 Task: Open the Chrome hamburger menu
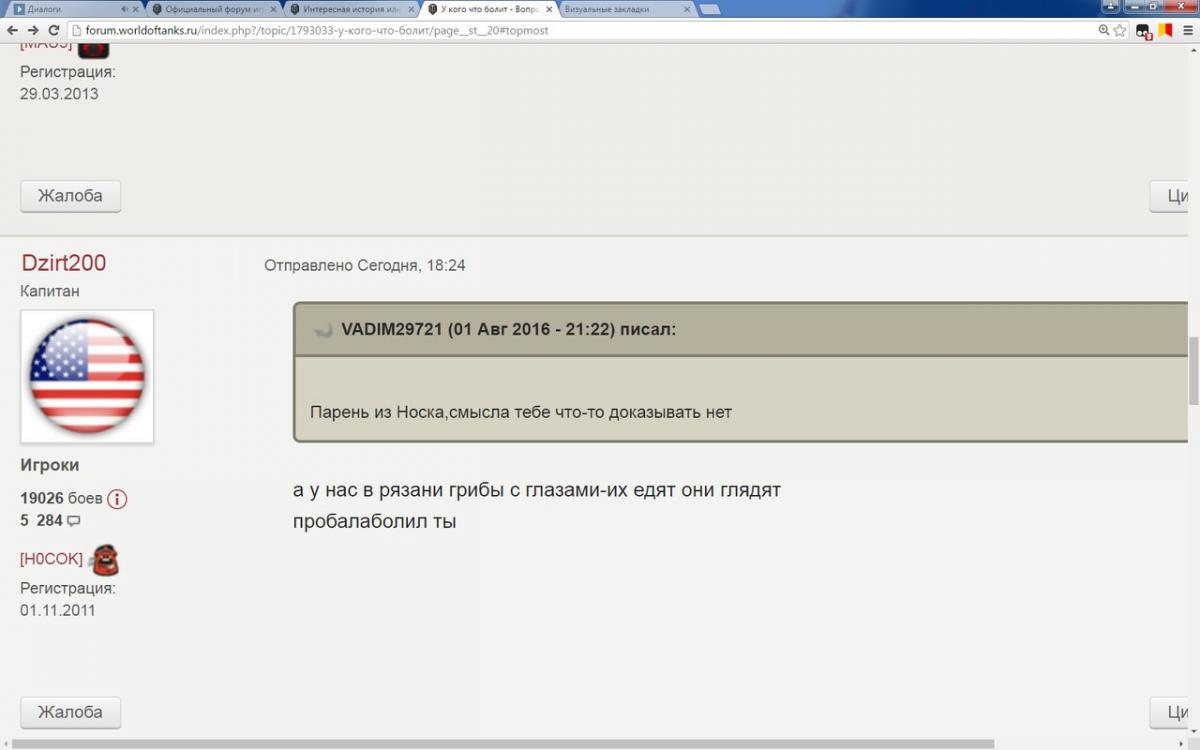click(x=1186, y=30)
